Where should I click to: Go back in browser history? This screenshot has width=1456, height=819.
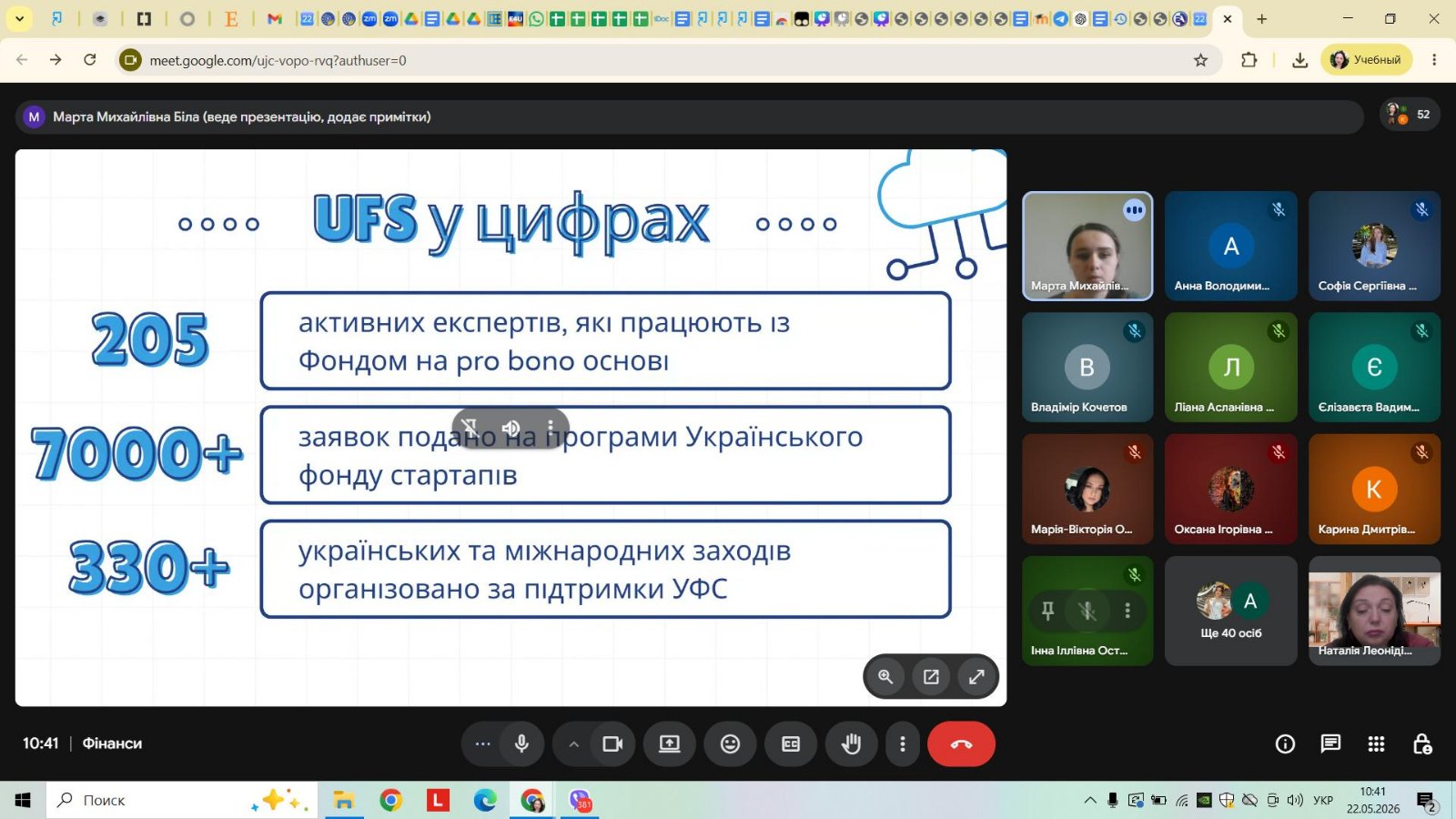tap(22, 60)
